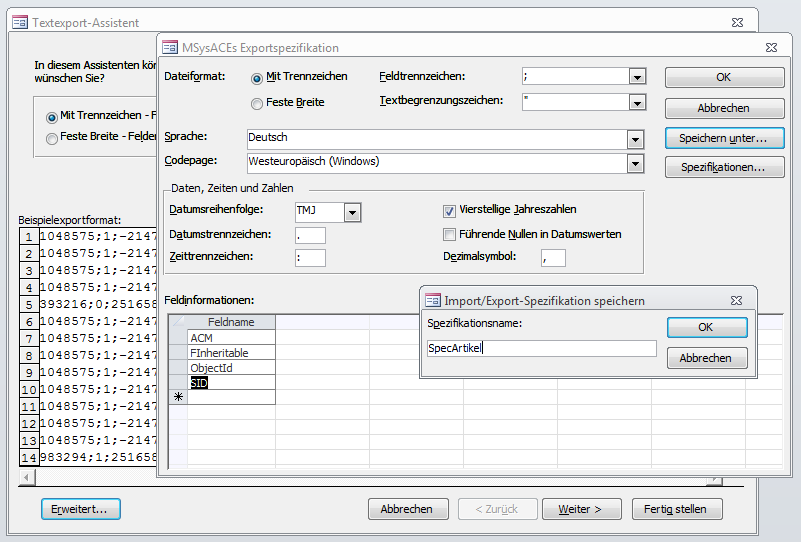Image resolution: width=801 pixels, height=542 pixels.
Task: Enable Führende Nullen in Datumswerten
Action: point(450,234)
